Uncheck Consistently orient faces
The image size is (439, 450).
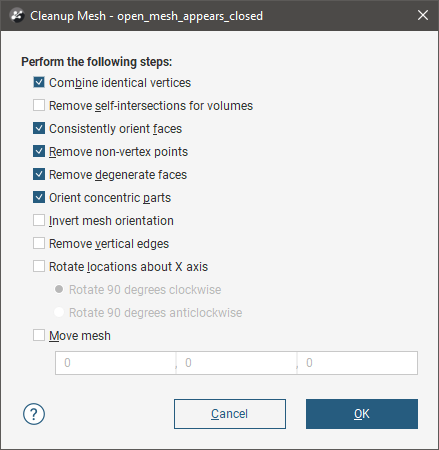pos(39,128)
